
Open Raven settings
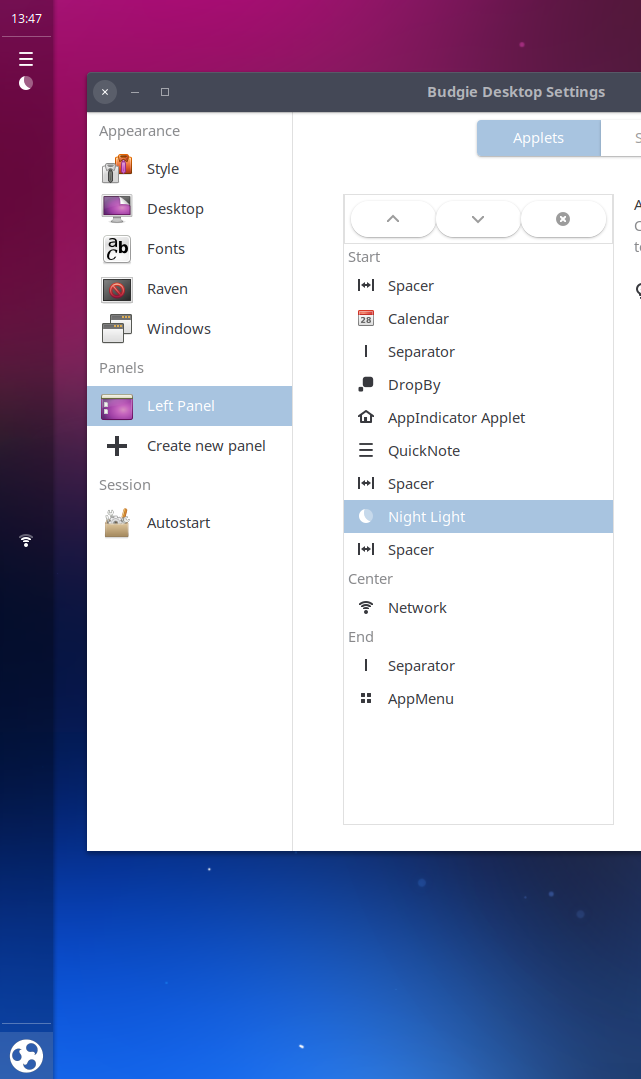[189, 289]
